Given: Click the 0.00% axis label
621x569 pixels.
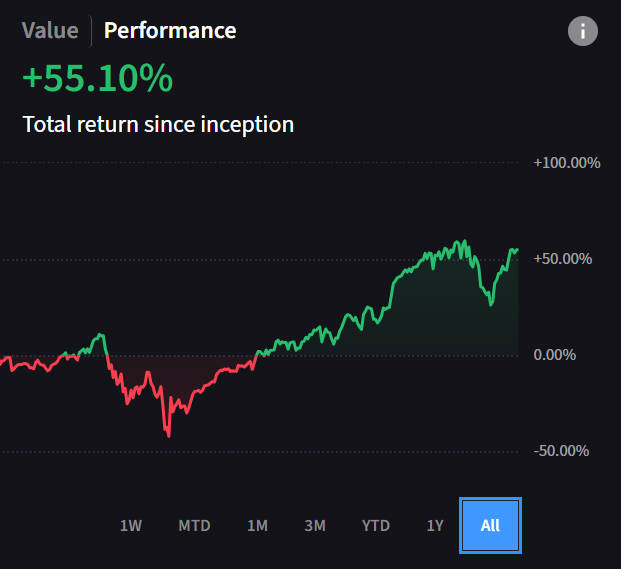Looking at the screenshot, I should 564,354.
